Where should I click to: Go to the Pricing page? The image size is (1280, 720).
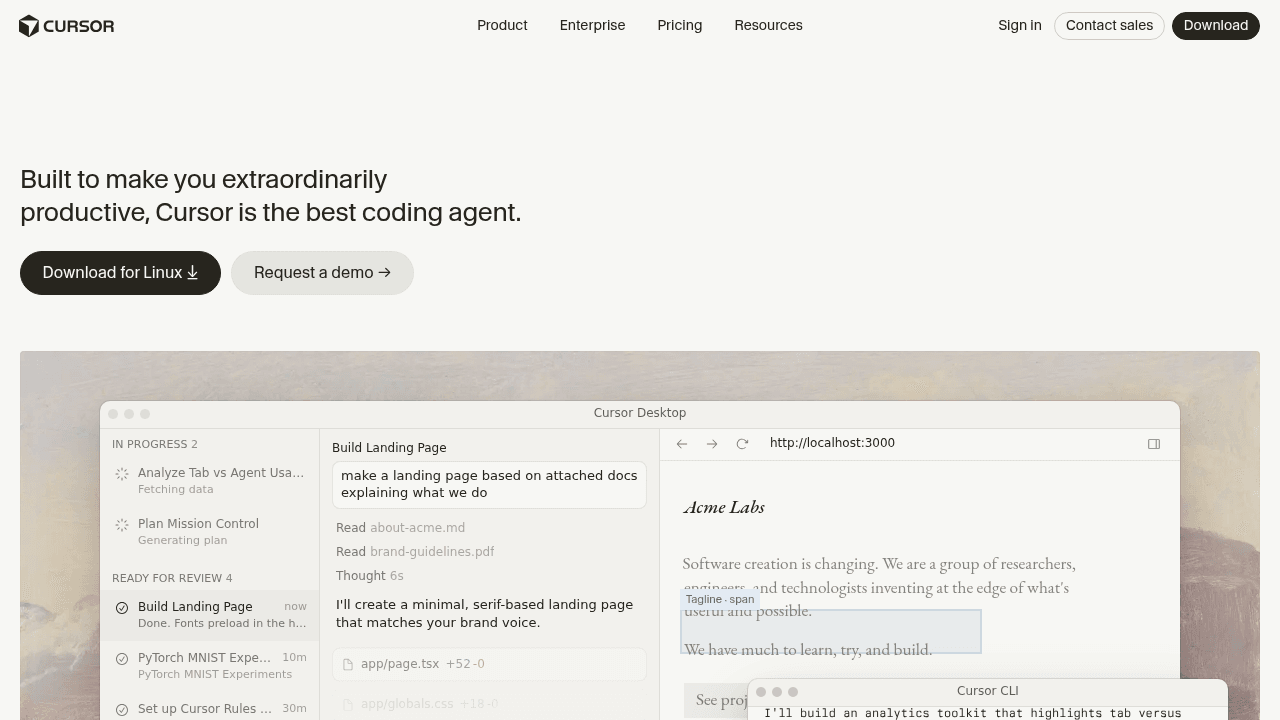pyautogui.click(x=680, y=25)
